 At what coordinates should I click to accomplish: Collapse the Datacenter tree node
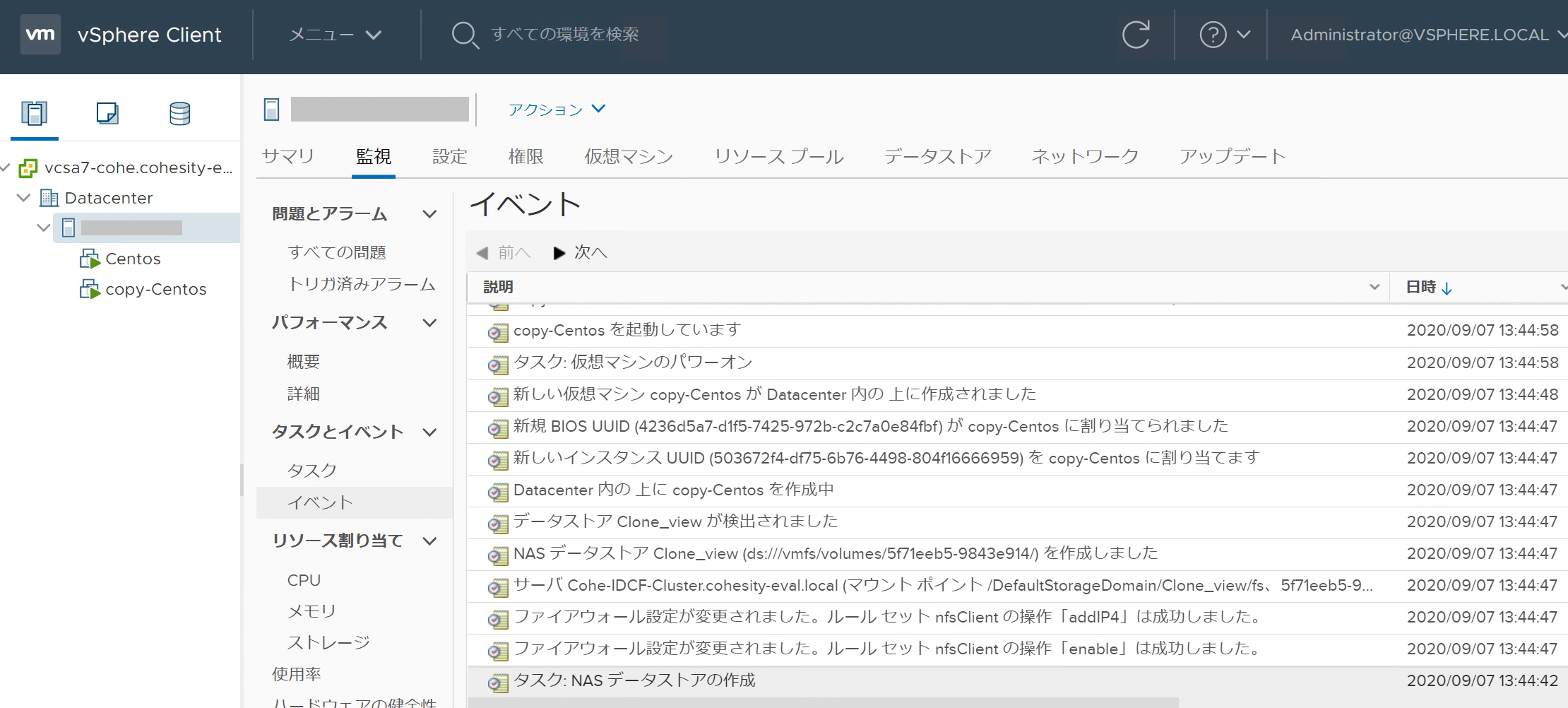click(23, 198)
